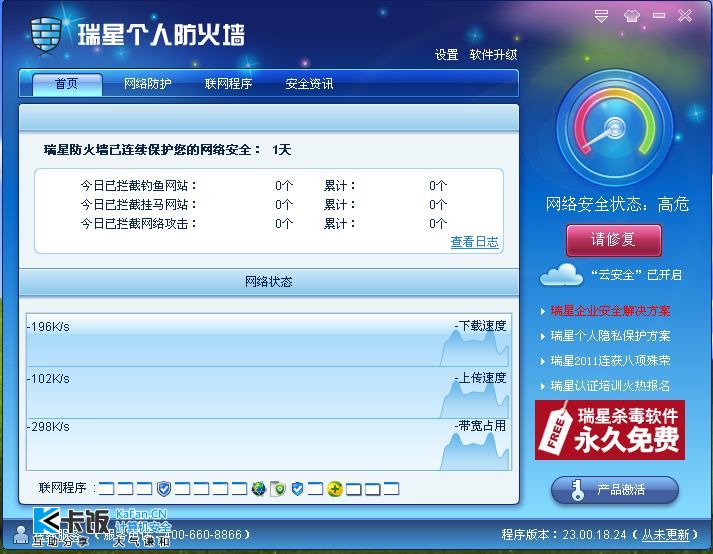713x554 pixels.
Task: Click the last window icon in 联网程序 row
Action: [x=391, y=489]
